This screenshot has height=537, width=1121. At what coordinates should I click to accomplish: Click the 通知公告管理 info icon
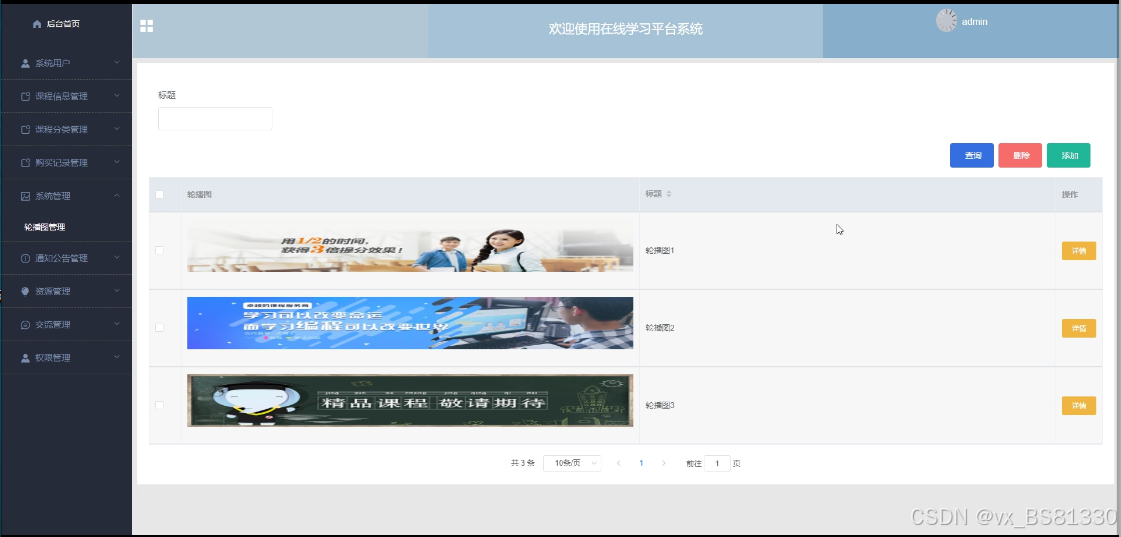point(26,258)
